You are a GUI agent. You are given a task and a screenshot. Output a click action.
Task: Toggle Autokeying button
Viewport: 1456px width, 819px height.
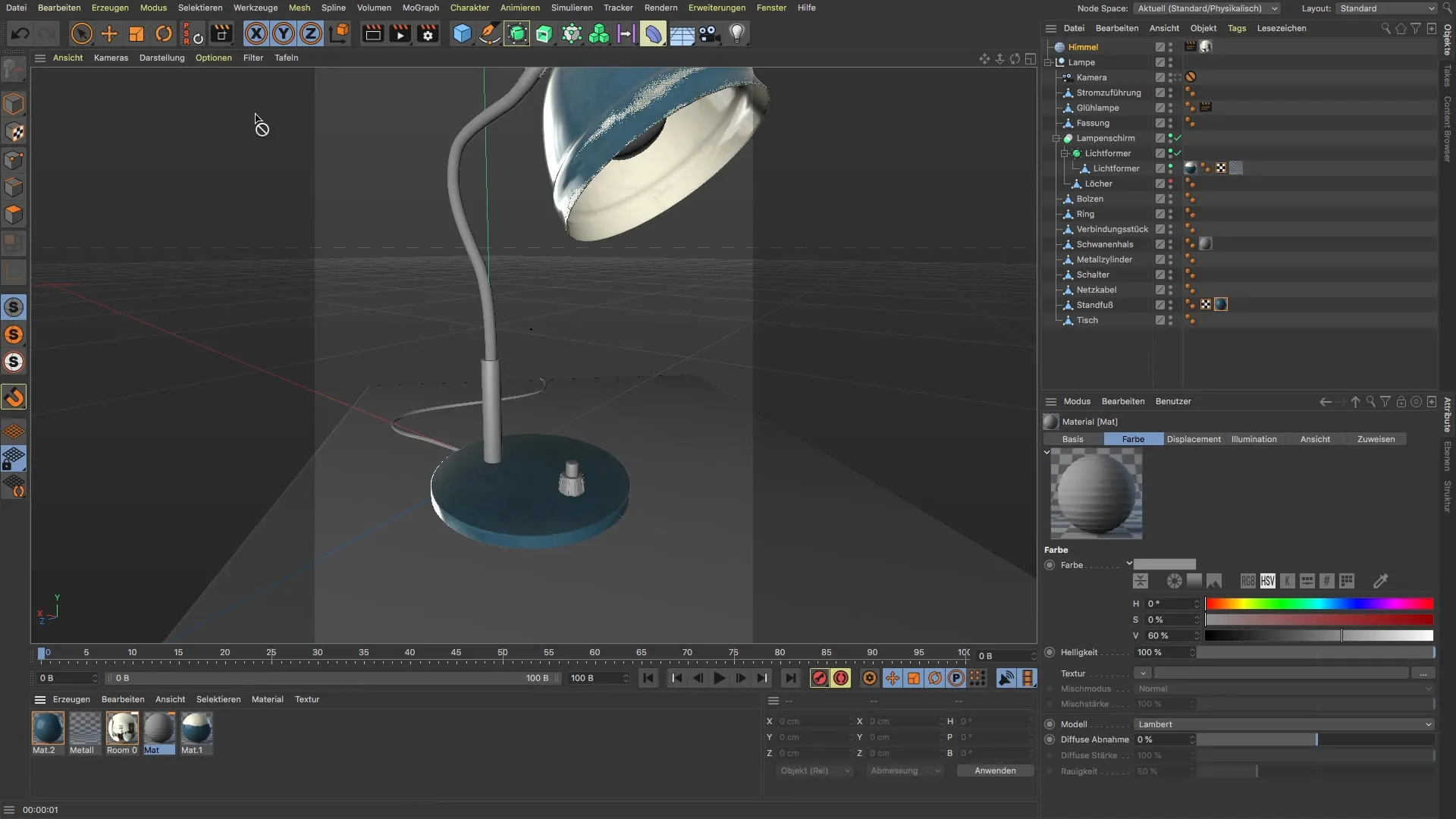[841, 678]
